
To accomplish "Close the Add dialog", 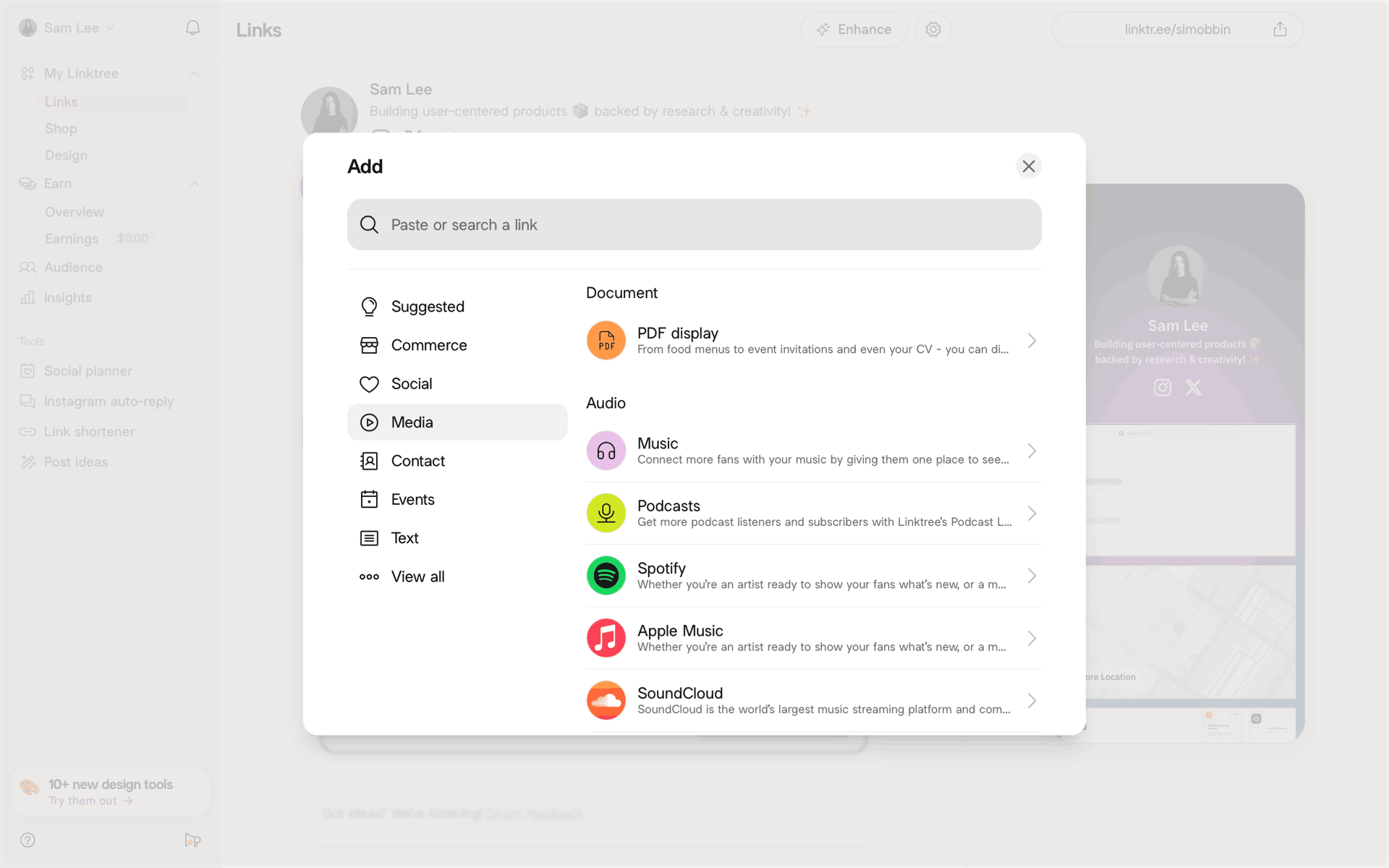I will pyautogui.click(x=1028, y=166).
